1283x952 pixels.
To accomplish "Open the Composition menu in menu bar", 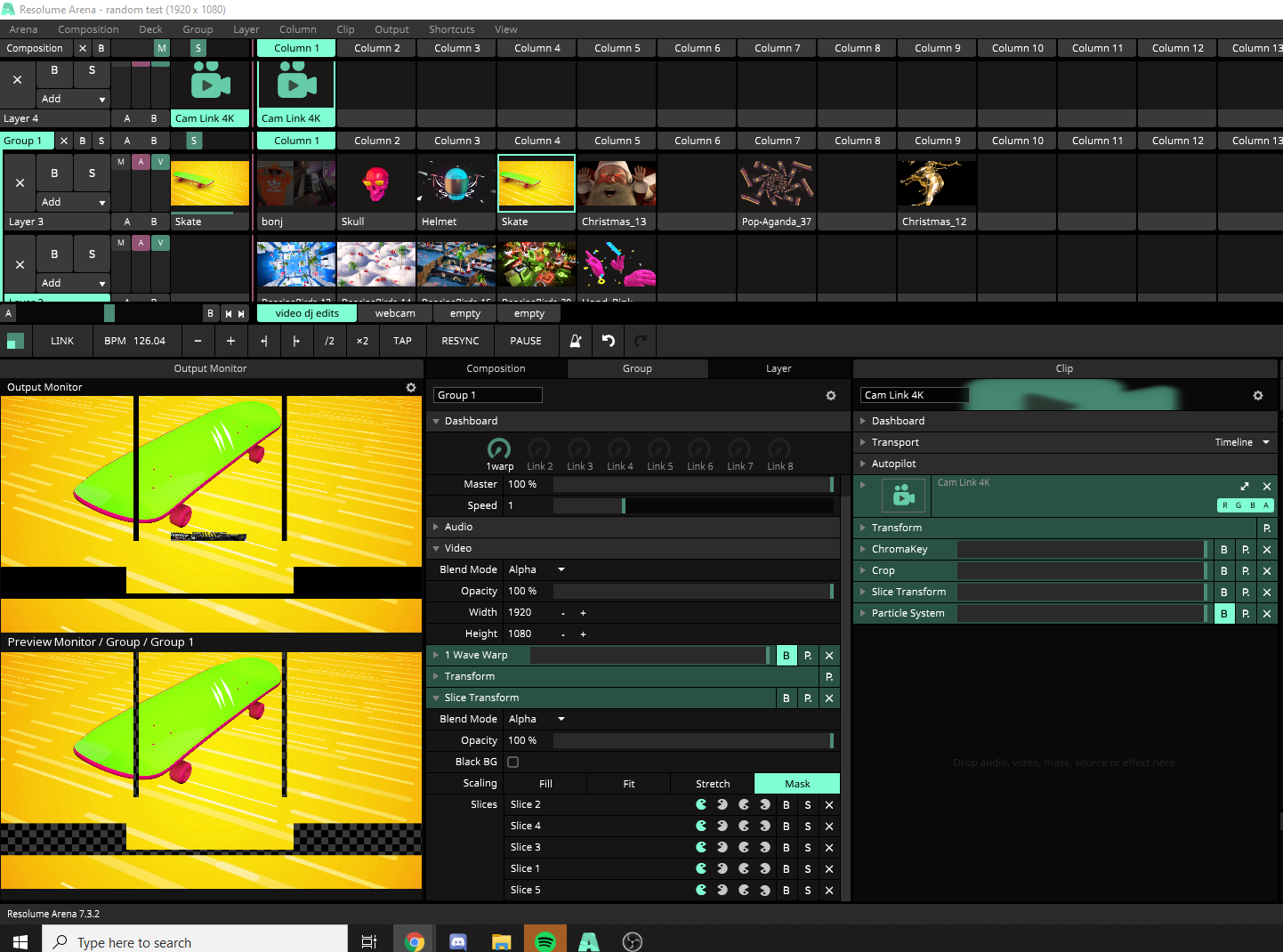I will 88,29.
